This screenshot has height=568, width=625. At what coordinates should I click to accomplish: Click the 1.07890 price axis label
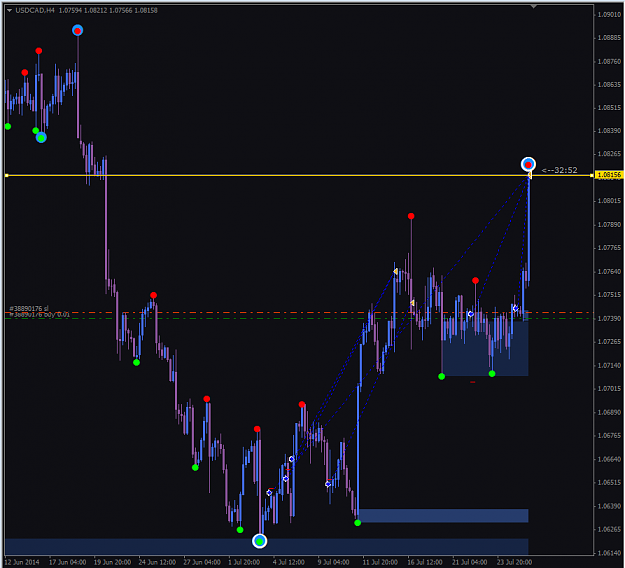[x=609, y=225]
